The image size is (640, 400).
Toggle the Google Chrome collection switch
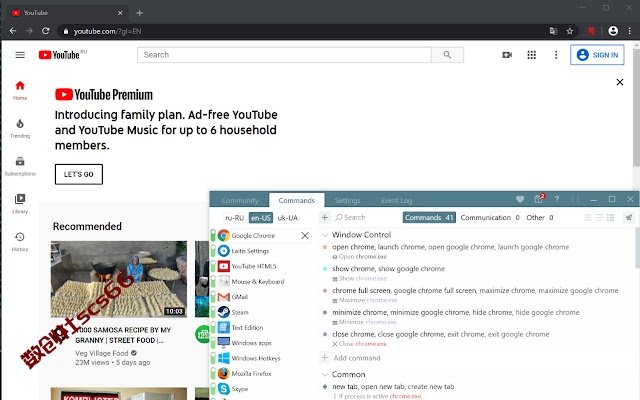[x=213, y=236]
